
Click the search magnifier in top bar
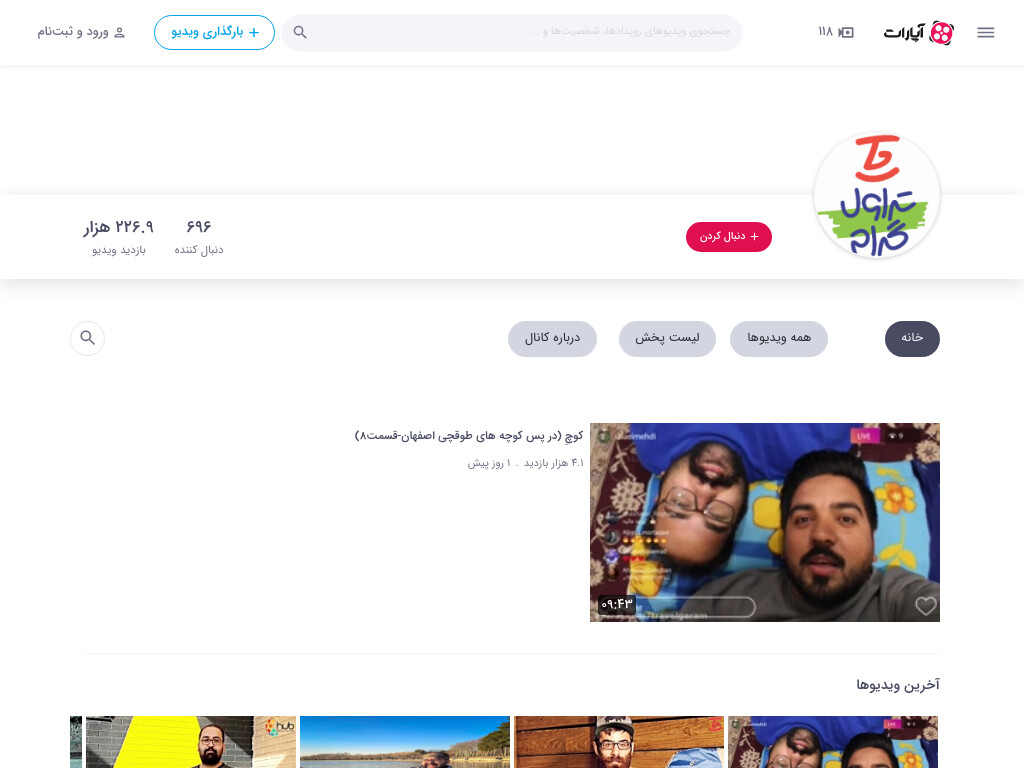click(300, 32)
